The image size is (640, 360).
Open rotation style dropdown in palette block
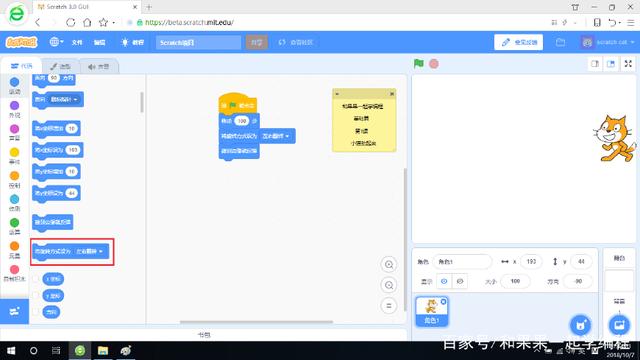[90, 251]
